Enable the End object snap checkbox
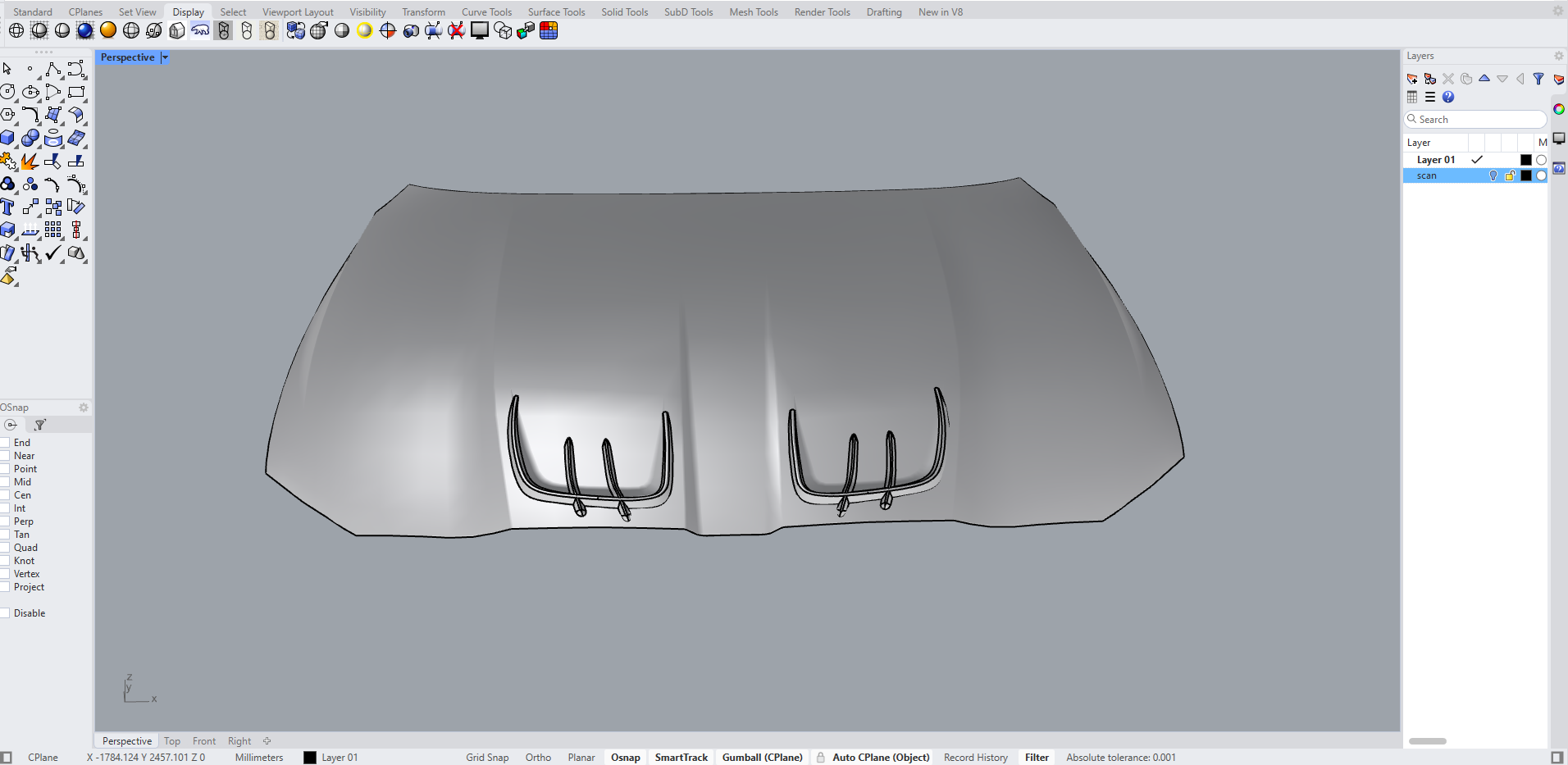The width and height of the screenshot is (1568, 765). tap(5, 443)
